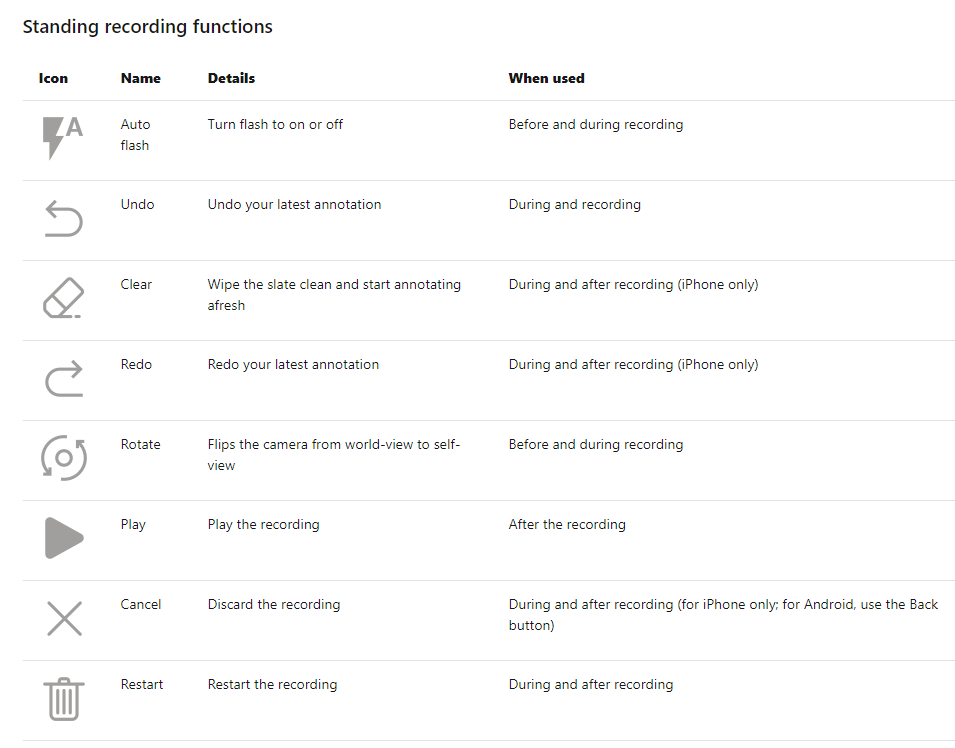Click the Clear eraser icon

[x=63, y=298]
